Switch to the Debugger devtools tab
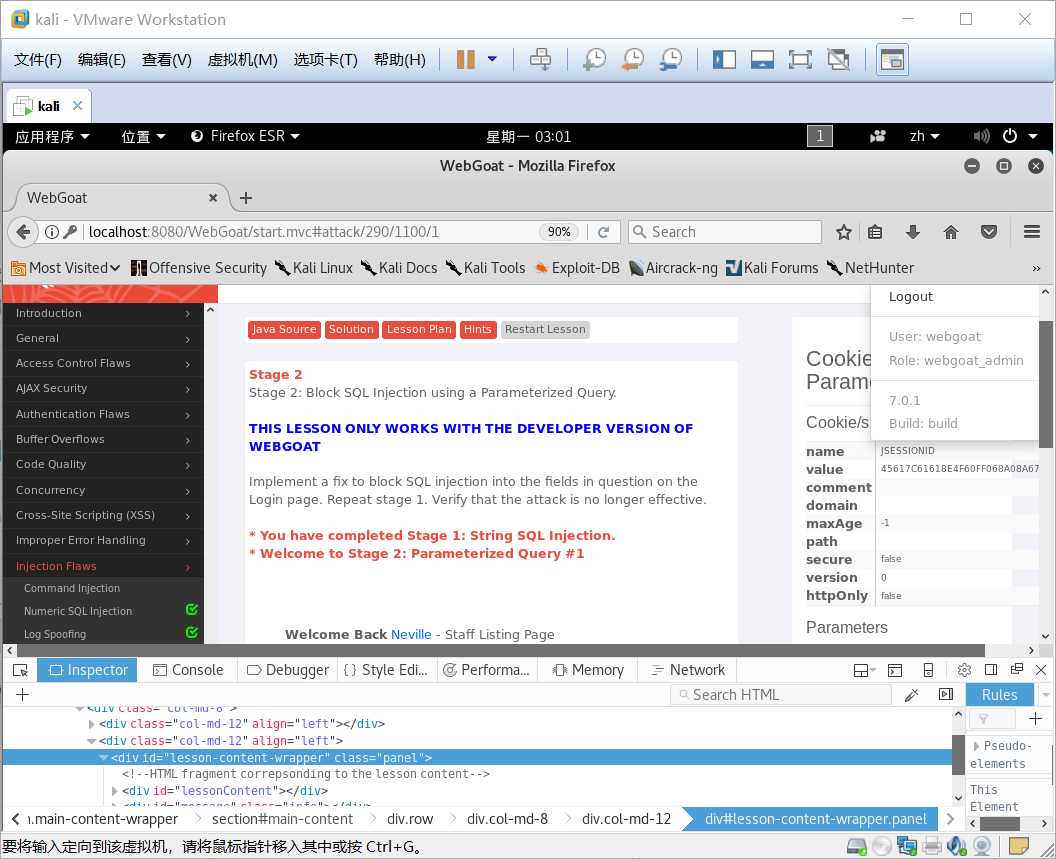Viewport: 1056px width, 859px height. coord(288,670)
